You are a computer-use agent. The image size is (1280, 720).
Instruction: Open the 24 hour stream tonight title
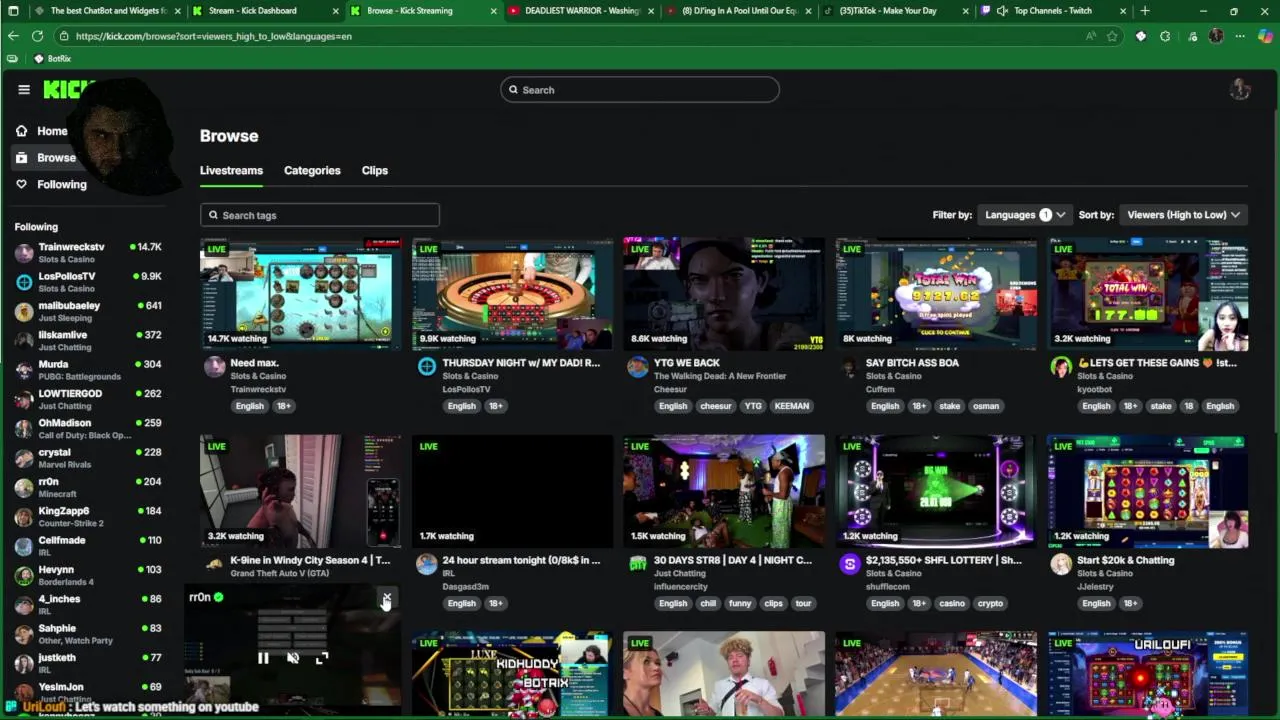click(x=521, y=560)
